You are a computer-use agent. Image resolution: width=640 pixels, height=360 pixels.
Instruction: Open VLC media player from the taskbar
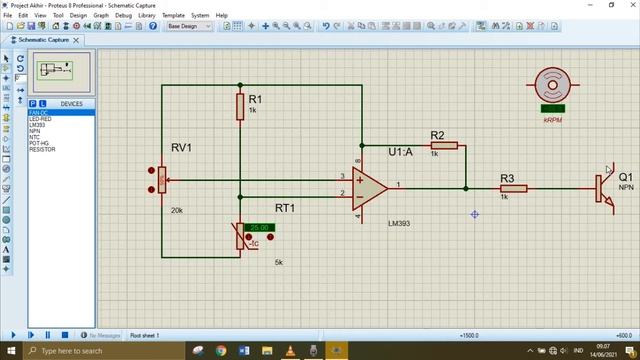(290, 351)
